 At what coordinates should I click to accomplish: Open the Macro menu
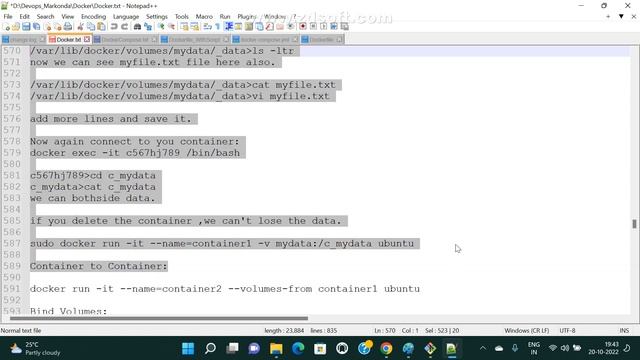pos(204,16)
